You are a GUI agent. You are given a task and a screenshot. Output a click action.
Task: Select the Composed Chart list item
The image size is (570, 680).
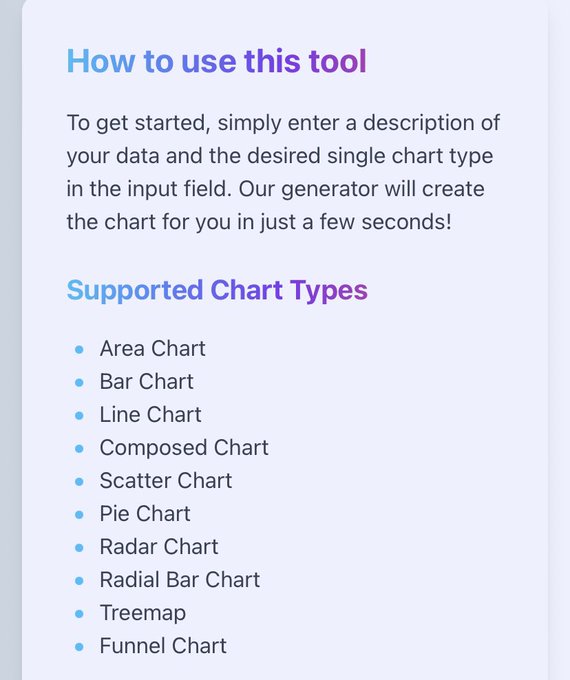click(184, 448)
